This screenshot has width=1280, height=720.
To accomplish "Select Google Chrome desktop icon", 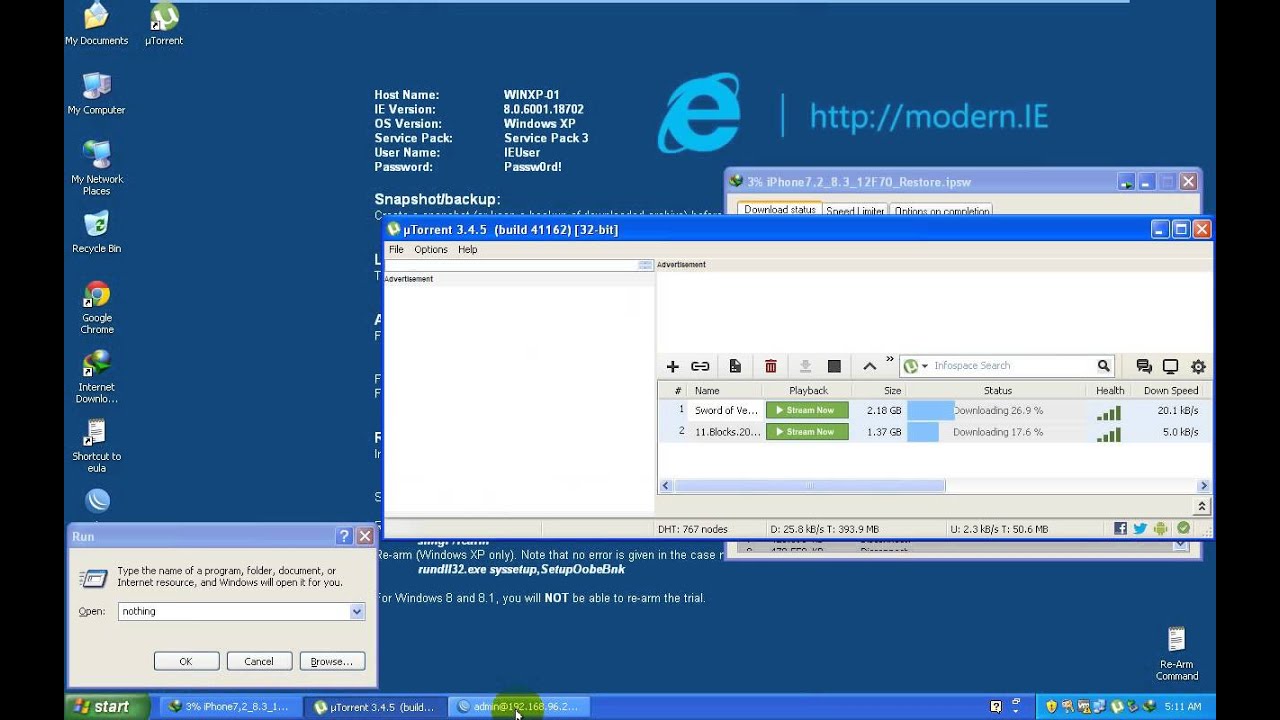I will (97, 307).
